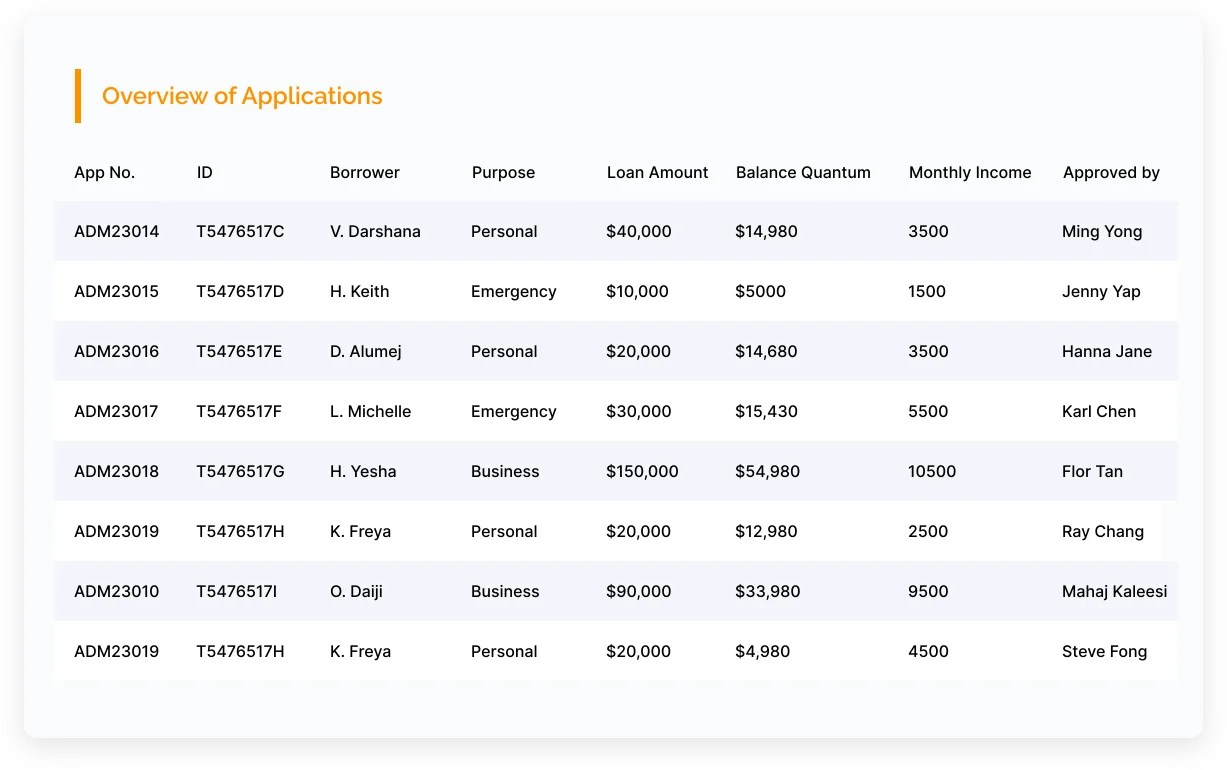The image size is (1227, 770).
Task: Click ID cell T5476517E
Action: point(239,351)
